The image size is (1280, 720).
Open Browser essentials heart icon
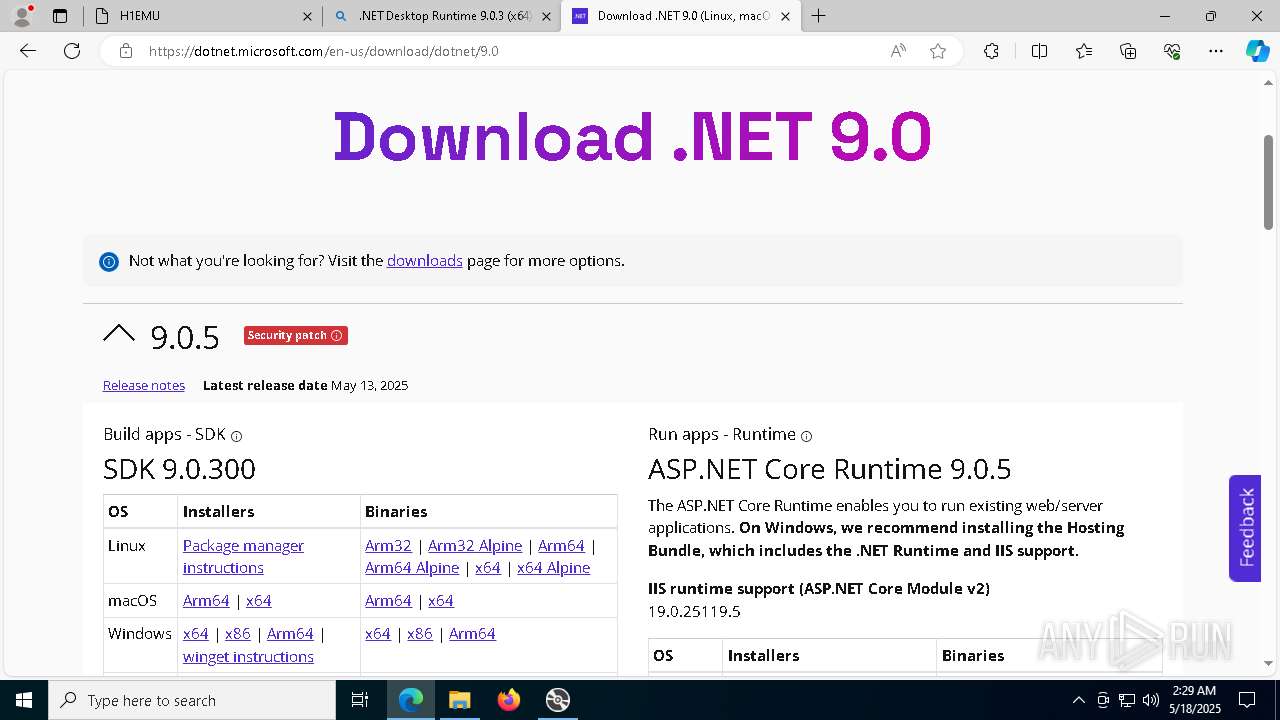coord(1172,51)
